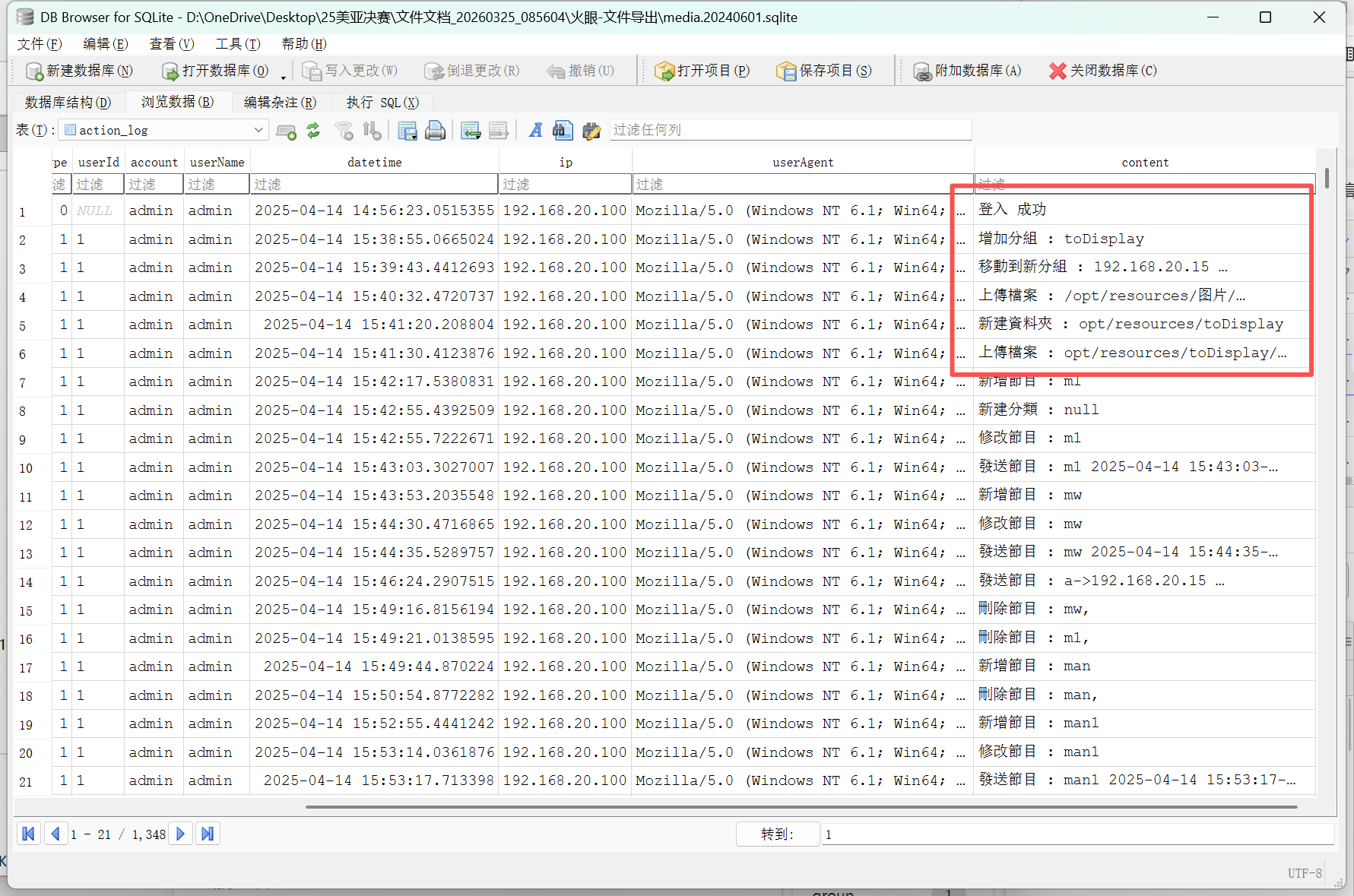The width and height of the screenshot is (1354, 896).
Task: Focus the filter box under datetime column
Action: (x=374, y=184)
